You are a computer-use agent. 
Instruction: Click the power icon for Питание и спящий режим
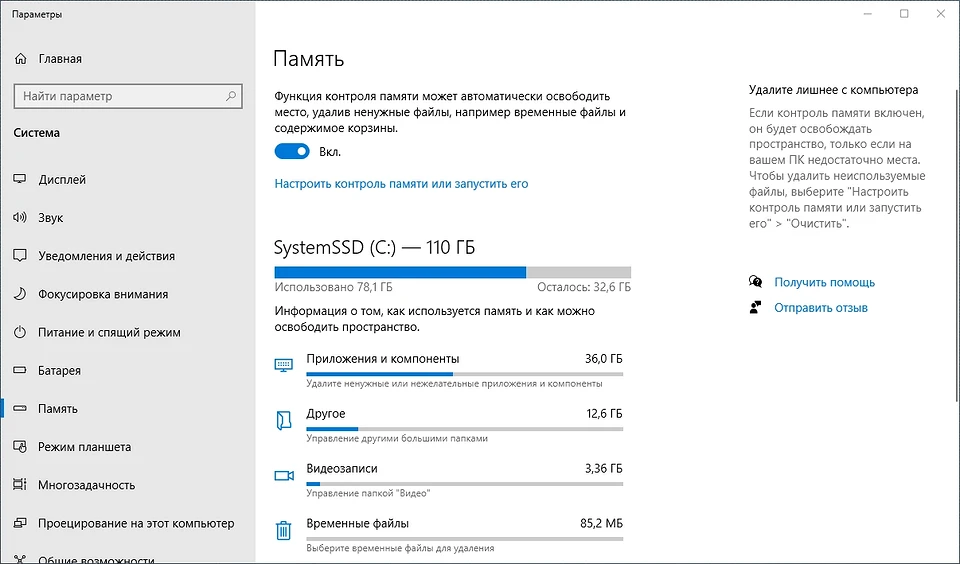pos(20,332)
